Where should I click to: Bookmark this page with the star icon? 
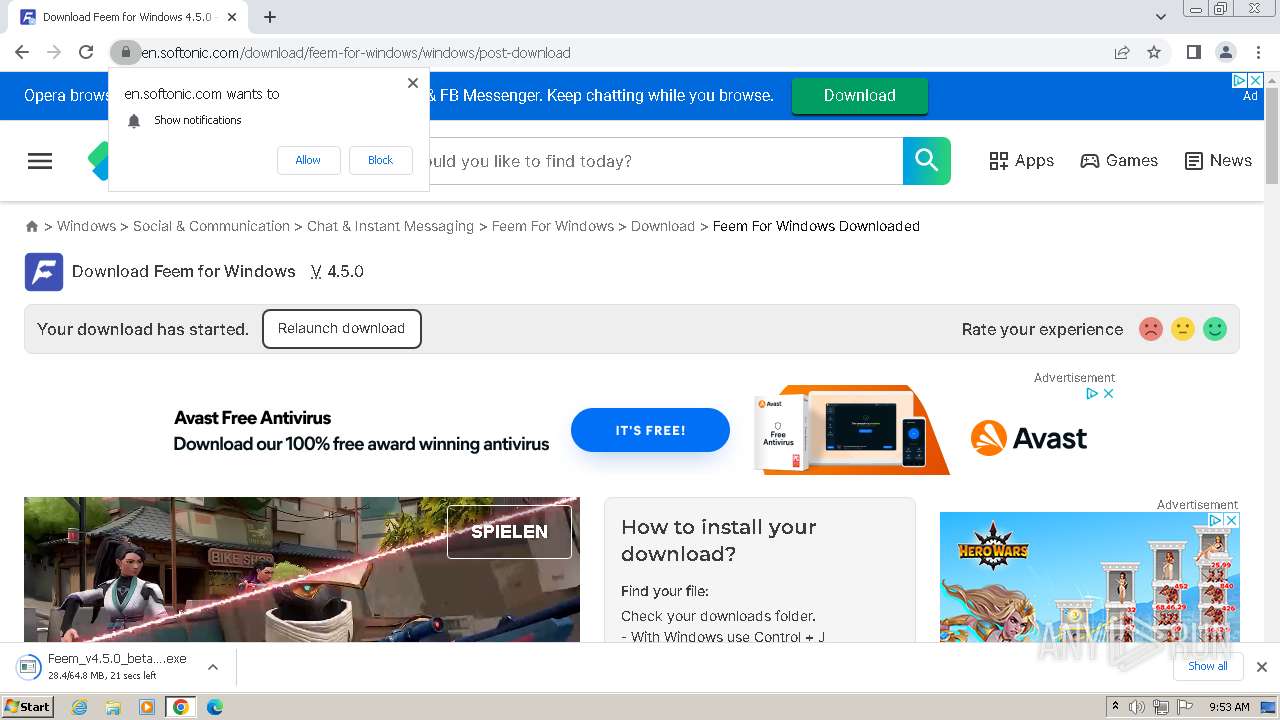tap(1154, 52)
